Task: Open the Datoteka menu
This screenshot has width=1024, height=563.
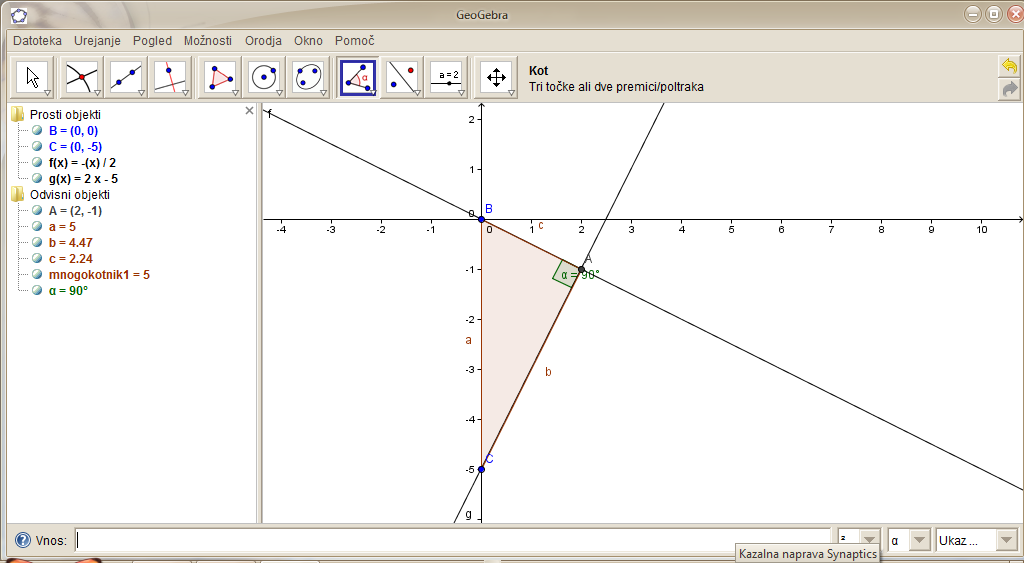Action: pyautogui.click(x=37, y=41)
